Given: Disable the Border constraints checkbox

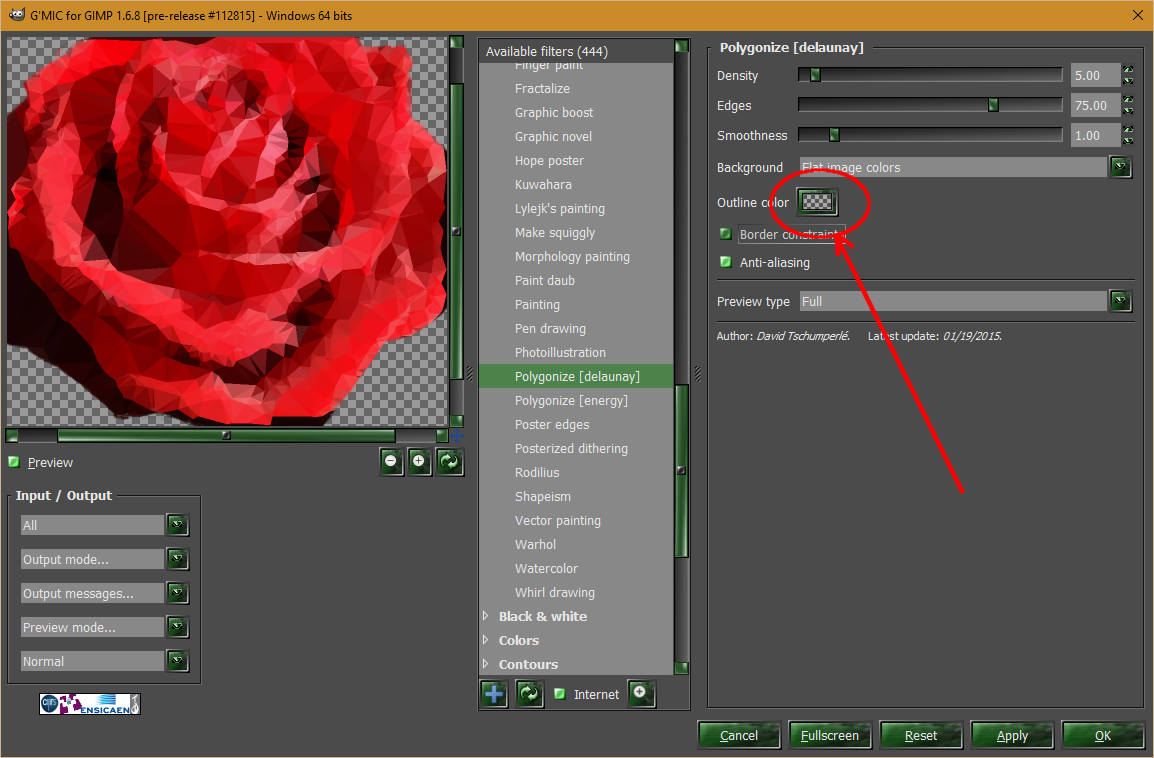Looking at the screenshot, I should tap(726, 234).
